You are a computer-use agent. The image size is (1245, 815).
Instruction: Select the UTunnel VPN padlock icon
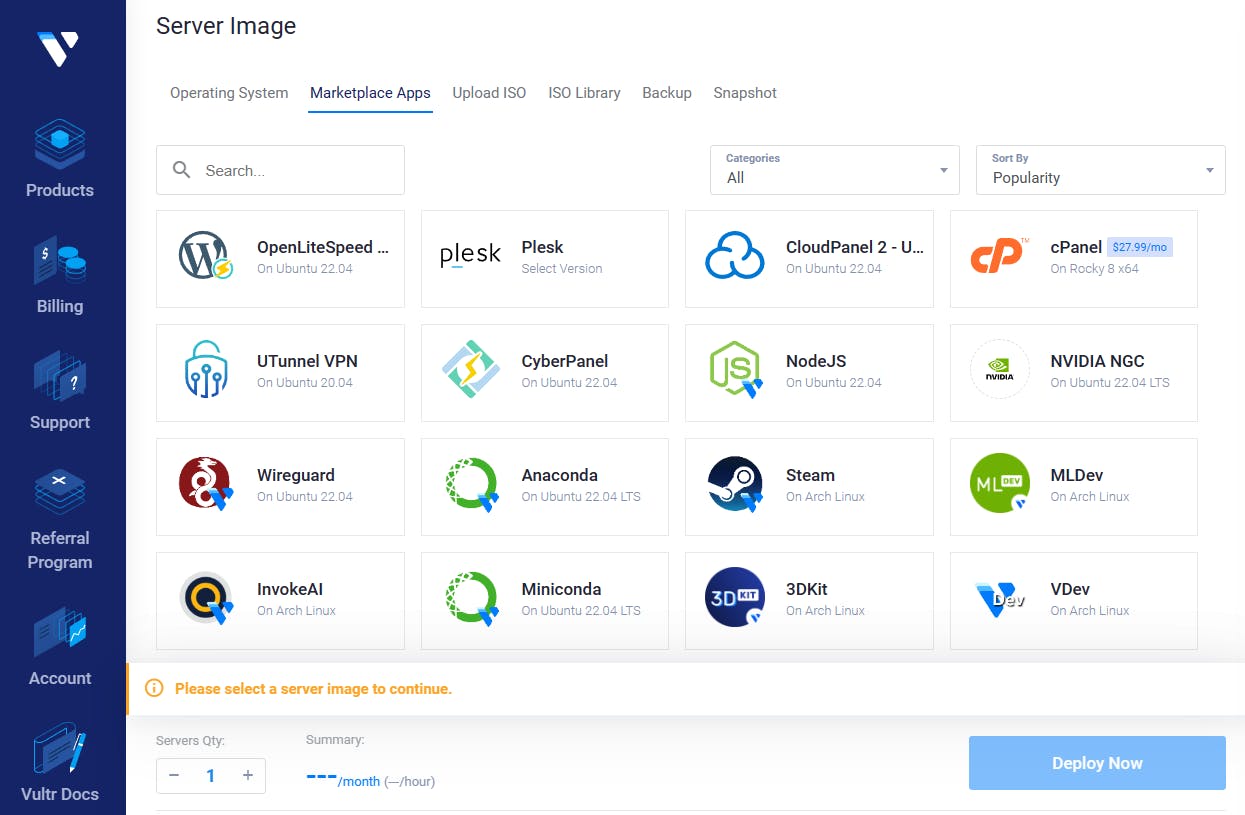pos(207,370)
